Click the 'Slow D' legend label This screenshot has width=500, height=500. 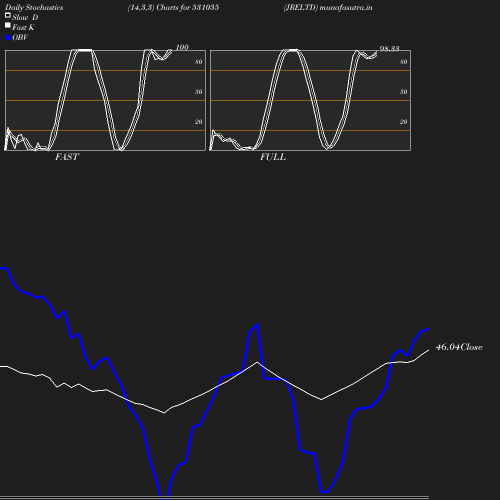coord(25,17)
